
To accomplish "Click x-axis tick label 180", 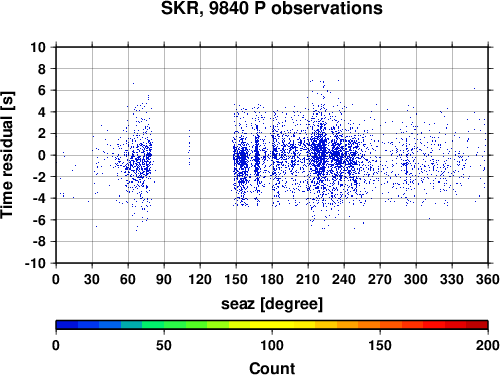I will (x=272, y=279).
